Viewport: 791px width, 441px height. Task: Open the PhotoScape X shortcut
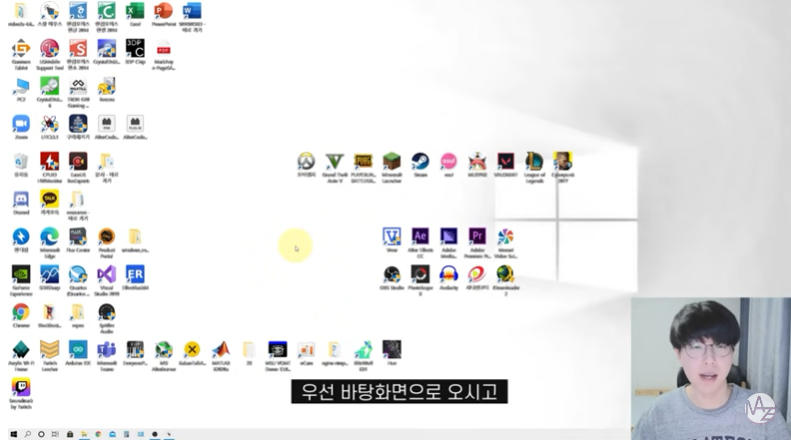pos(420,281)
